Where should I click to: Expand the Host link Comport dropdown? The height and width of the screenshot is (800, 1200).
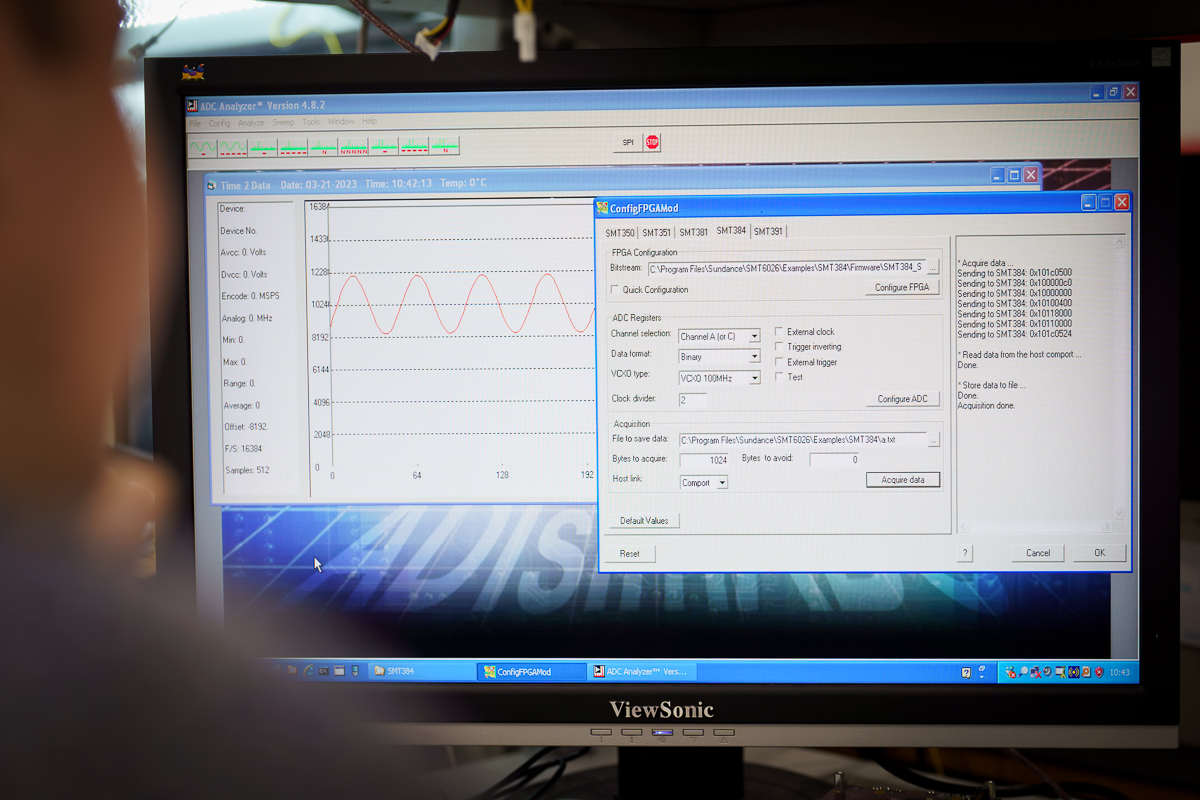pyautogui.click(x=703, y=482)
